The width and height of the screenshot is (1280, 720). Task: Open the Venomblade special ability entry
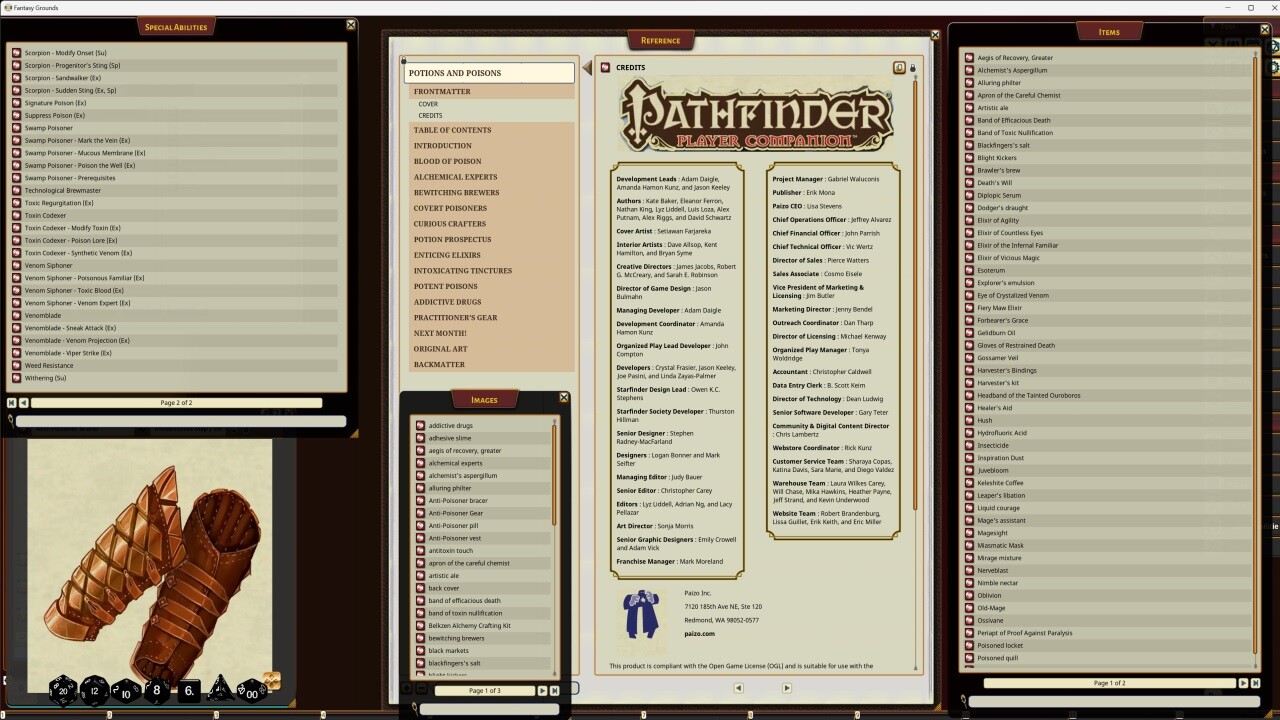43,315
